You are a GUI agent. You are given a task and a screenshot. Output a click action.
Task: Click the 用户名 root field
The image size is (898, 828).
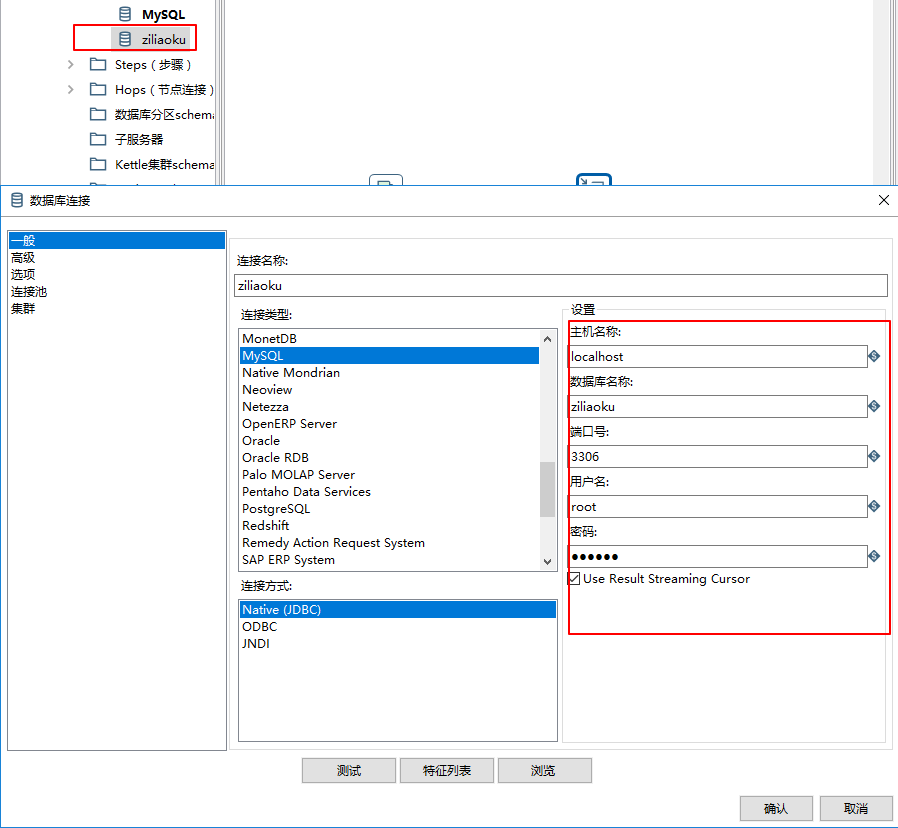tap(718, 506)
